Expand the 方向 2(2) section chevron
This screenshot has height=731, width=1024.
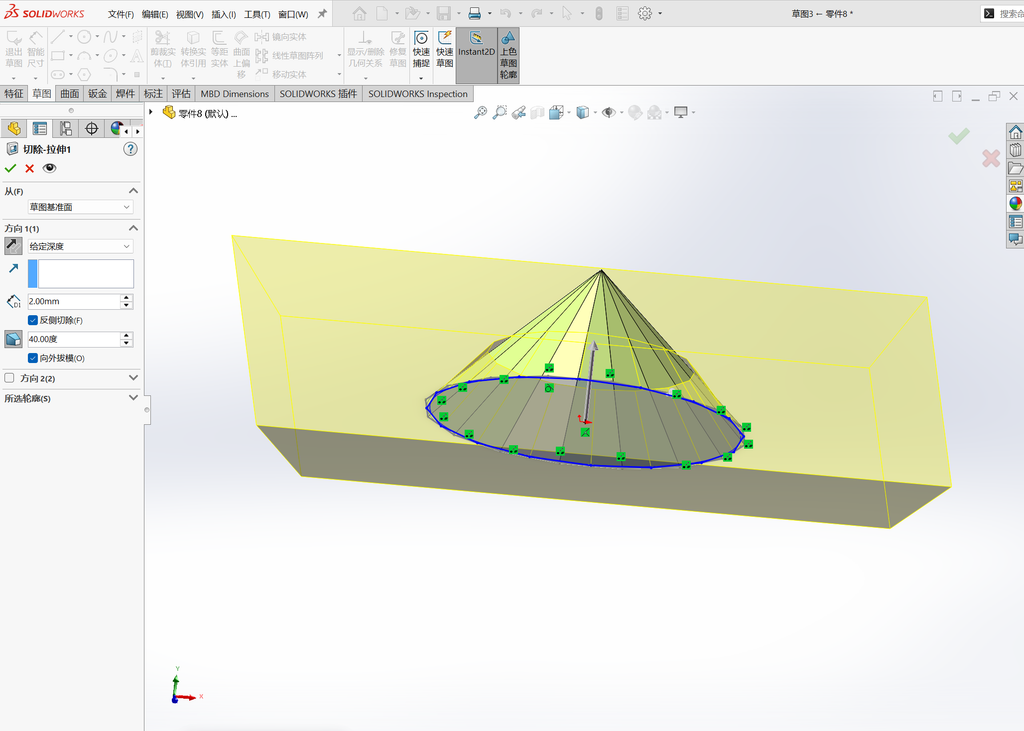tap(133, 378)
